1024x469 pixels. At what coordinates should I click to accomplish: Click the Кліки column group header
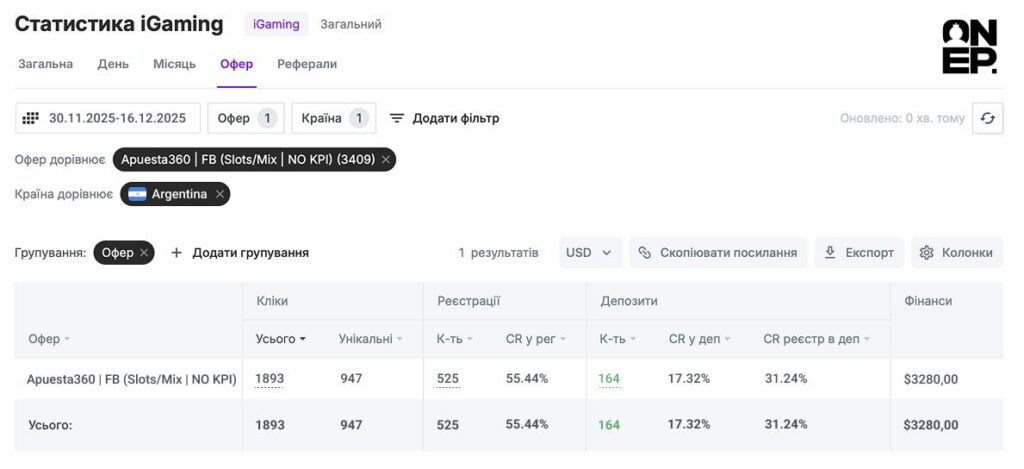click(x=272, y=301)
